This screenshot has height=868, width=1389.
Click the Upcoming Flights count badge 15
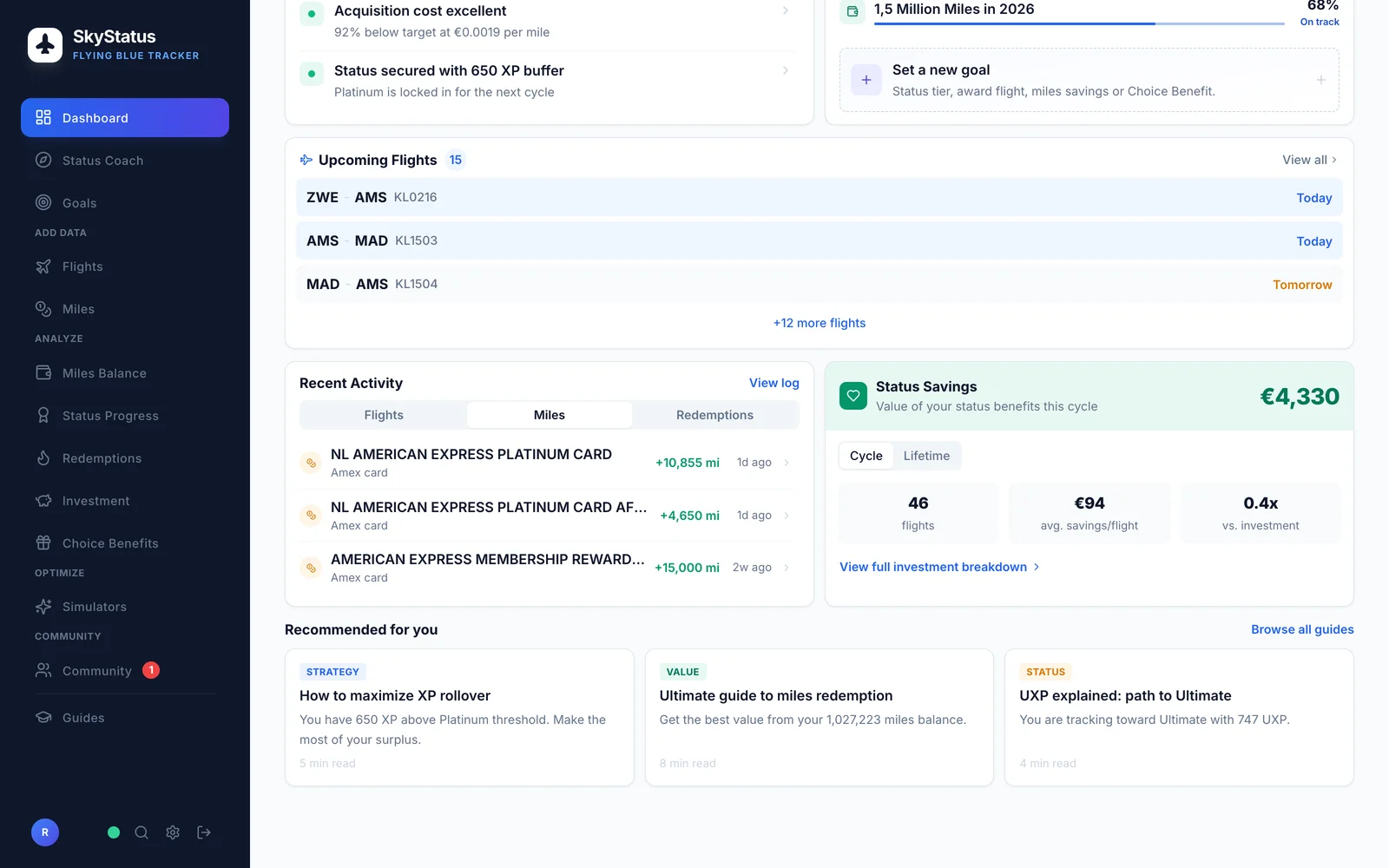click(x=456, y=160)
